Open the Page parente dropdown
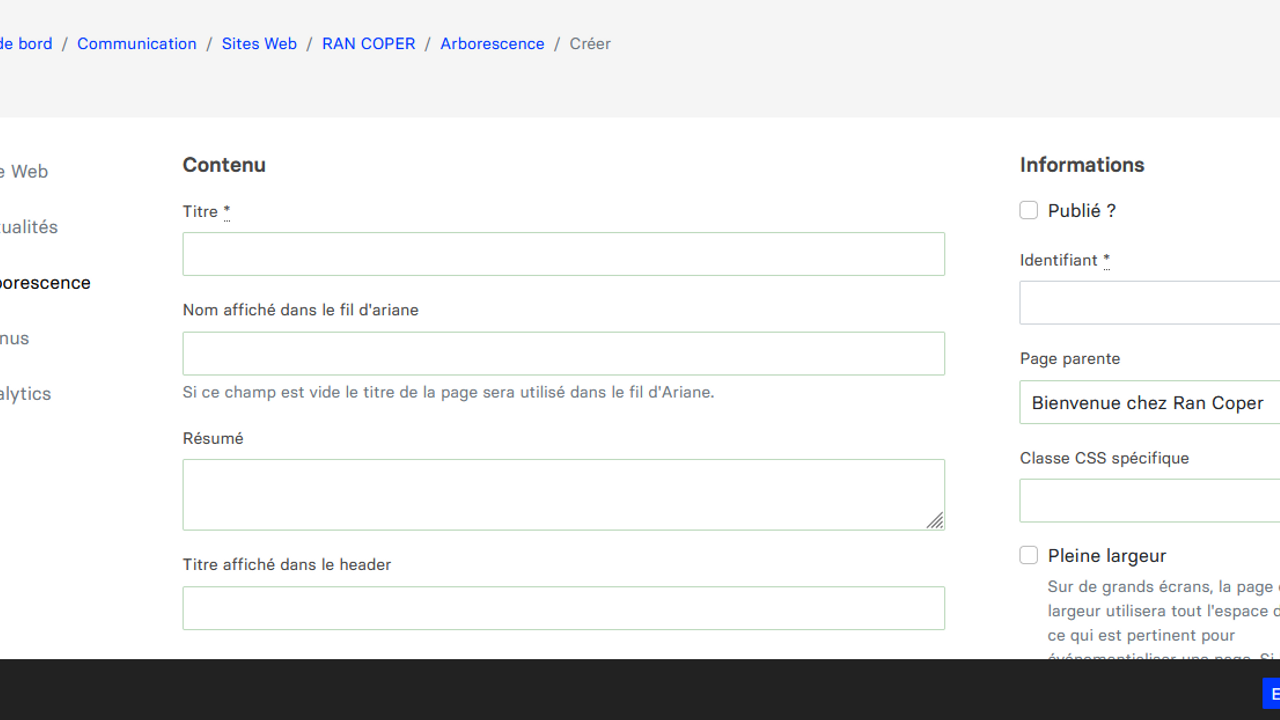Viewport: 1280px width, 720px height. pyautogui.click(x=1150, y=403)
